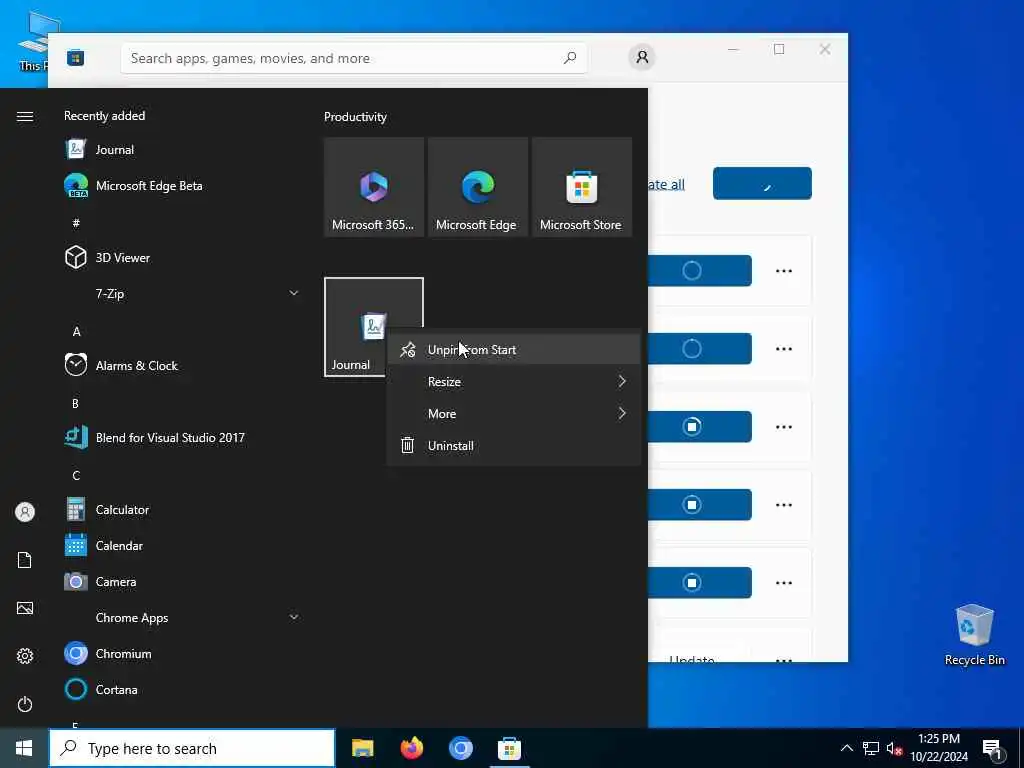Image resolution: width=1024 pixels, height=768 pixels.
Task: Open Documents from Start sidebar
Action: (25, 560)
